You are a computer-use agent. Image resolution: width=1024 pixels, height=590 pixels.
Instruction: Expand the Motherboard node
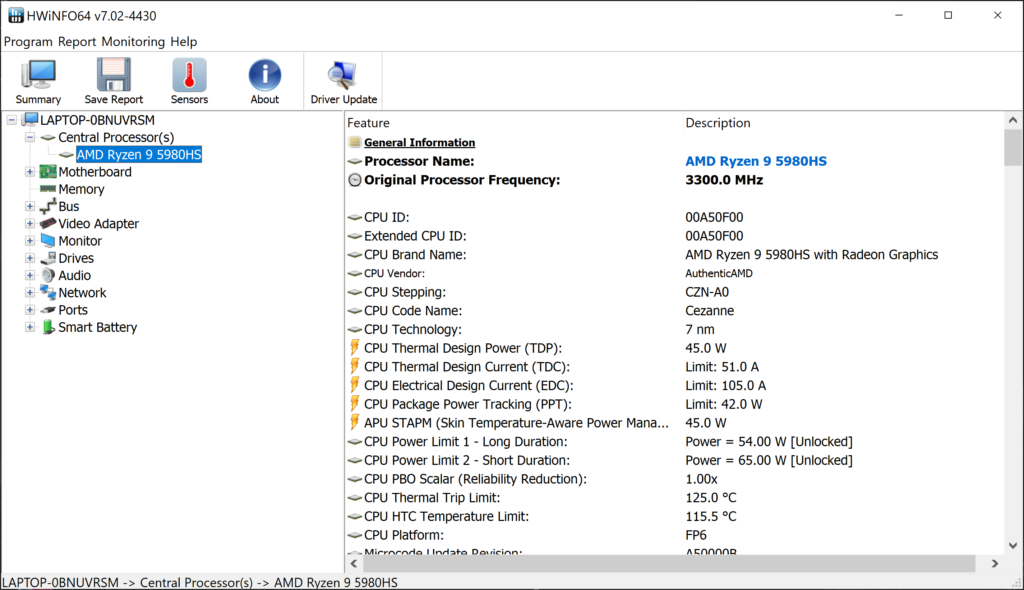pos(30,172)
